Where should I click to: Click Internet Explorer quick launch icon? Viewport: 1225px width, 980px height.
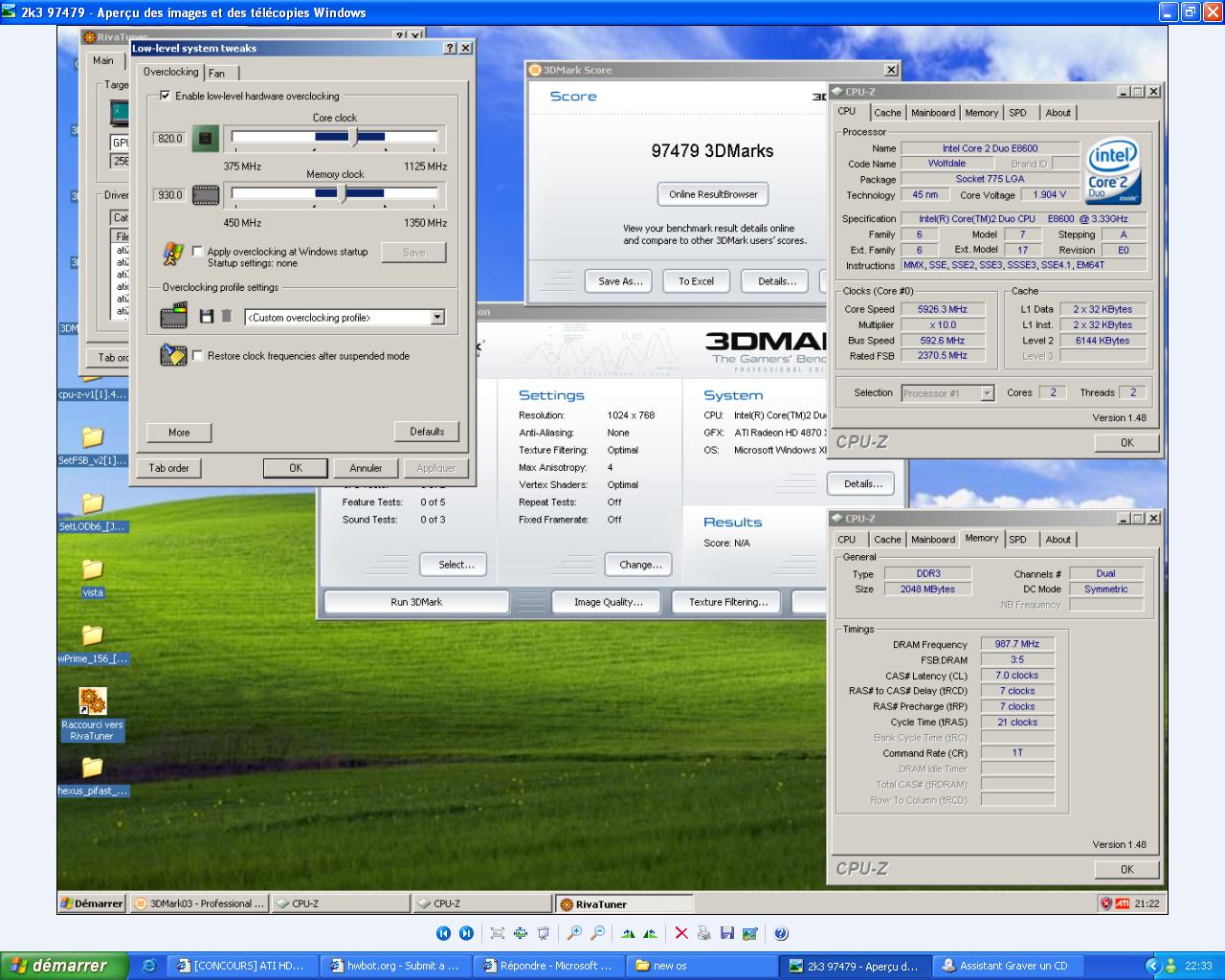(x=149, y=966)
